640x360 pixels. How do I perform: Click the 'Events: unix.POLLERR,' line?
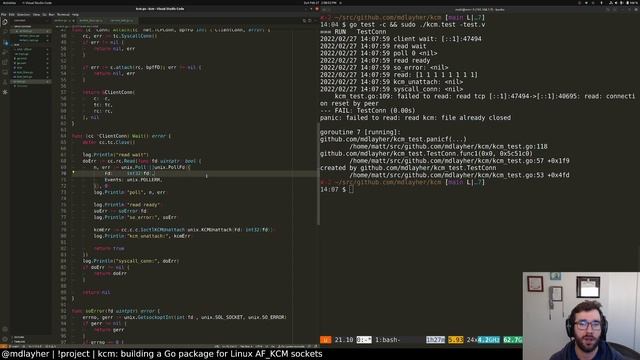click(x=133, y=180)
